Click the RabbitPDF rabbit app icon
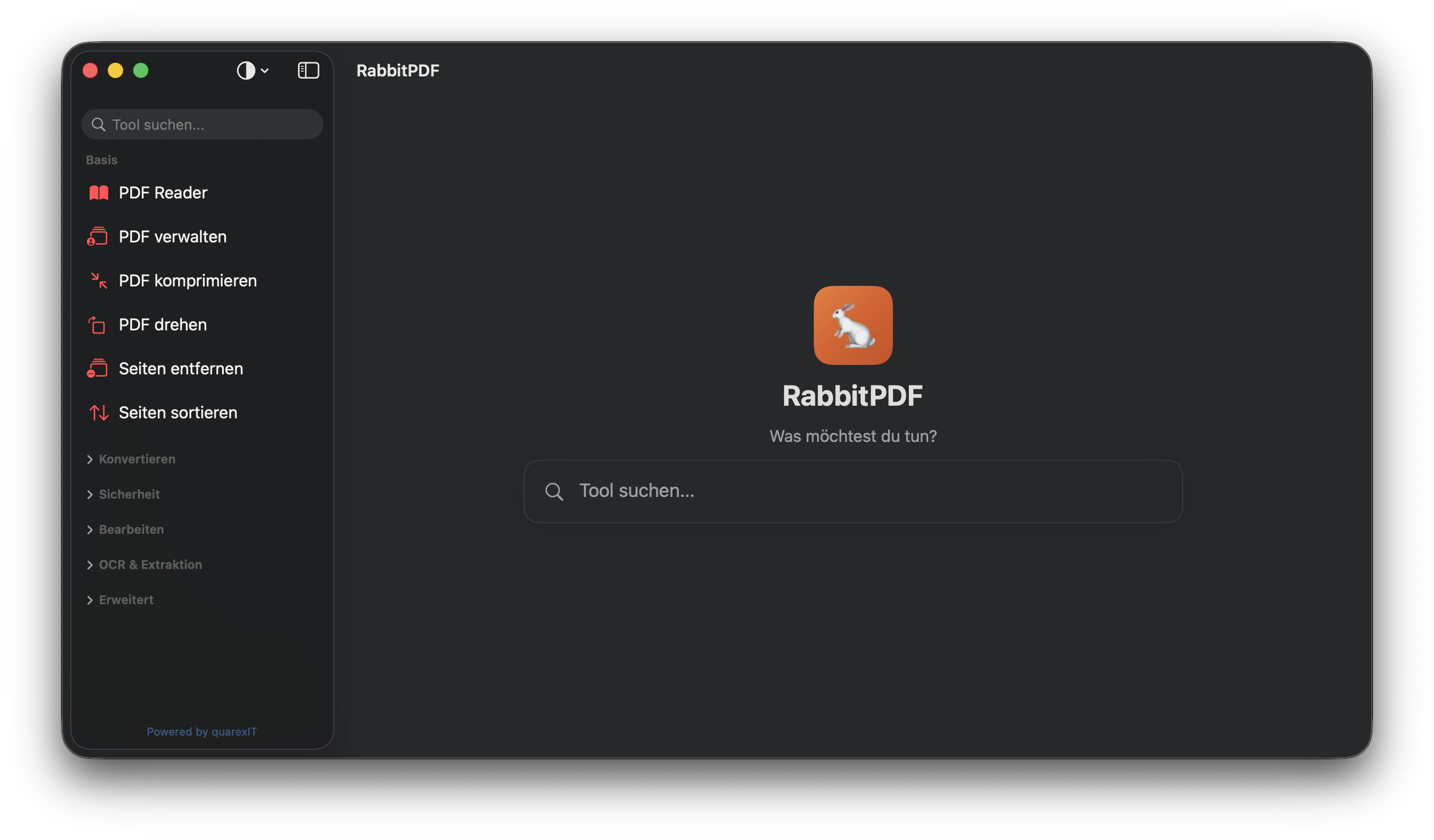 852,325
